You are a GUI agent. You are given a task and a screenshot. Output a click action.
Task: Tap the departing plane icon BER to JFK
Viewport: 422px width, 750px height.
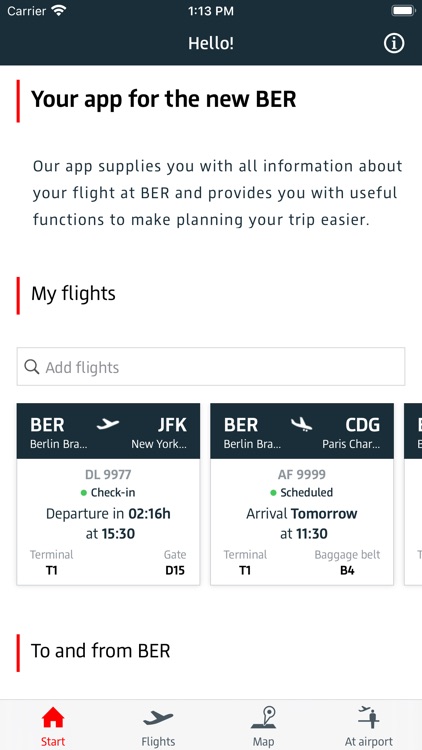108,424
